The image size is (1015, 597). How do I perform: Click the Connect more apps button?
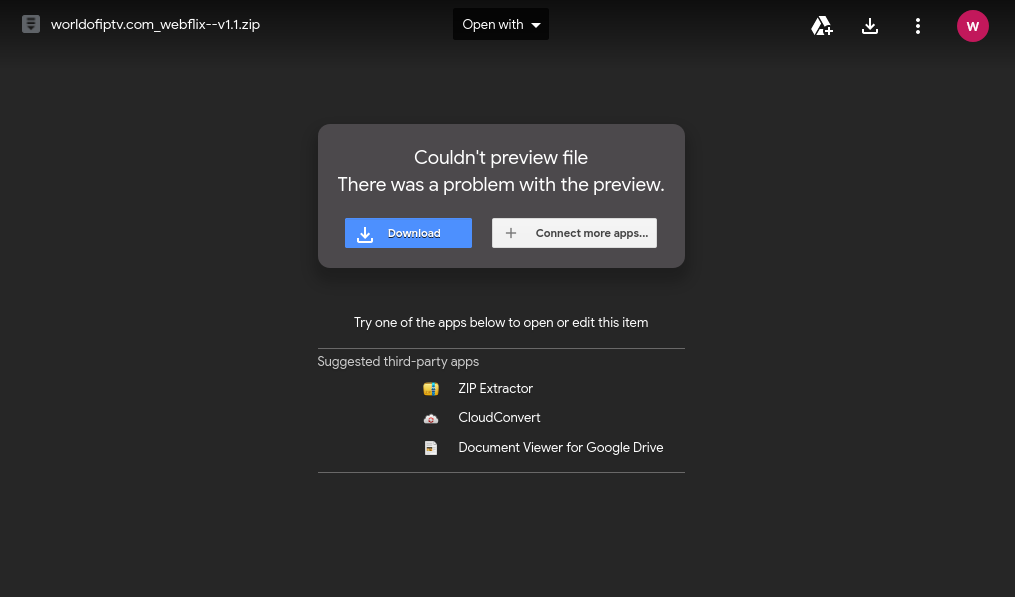click(574, 233)
